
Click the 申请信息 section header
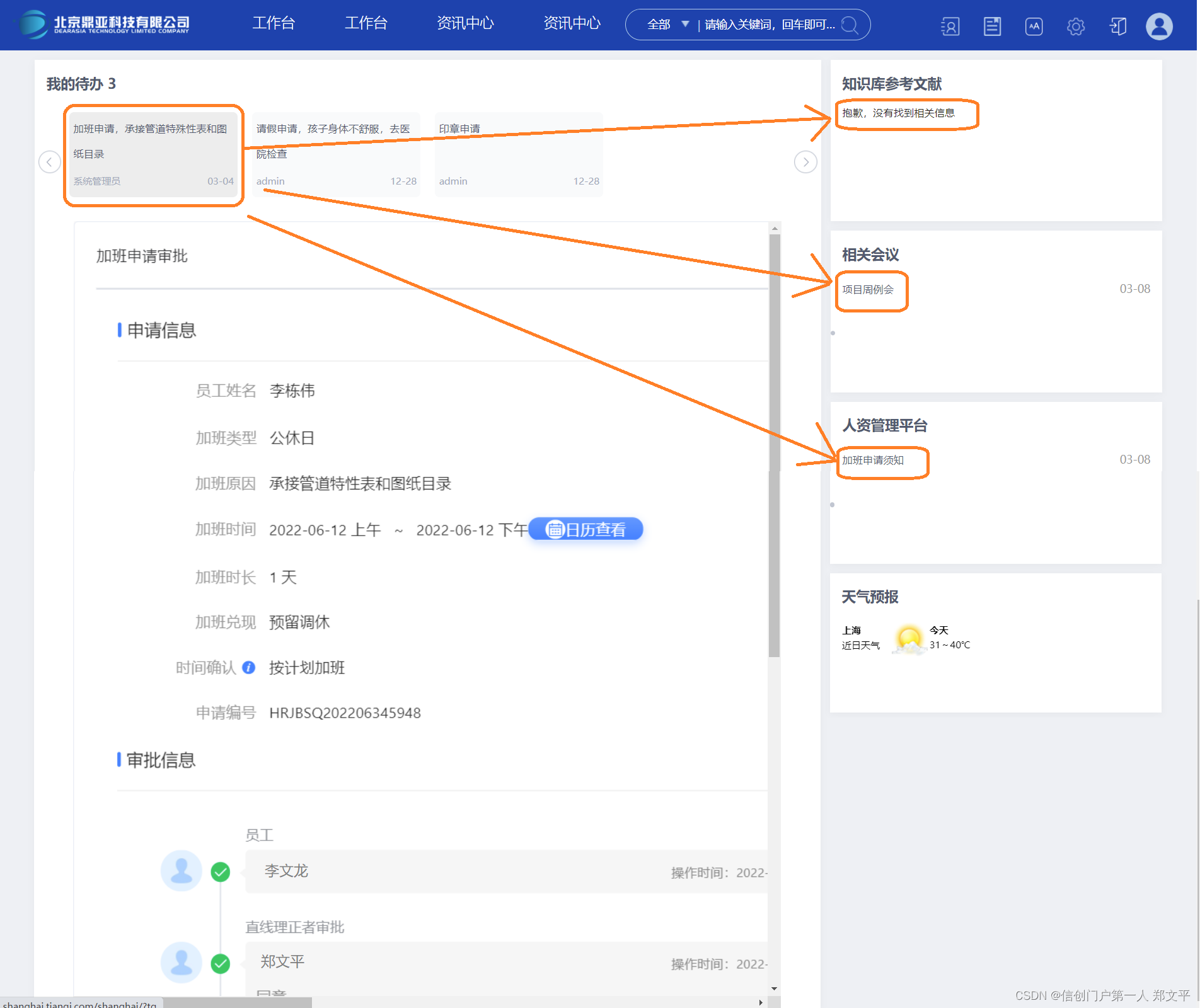pos(162,330)
